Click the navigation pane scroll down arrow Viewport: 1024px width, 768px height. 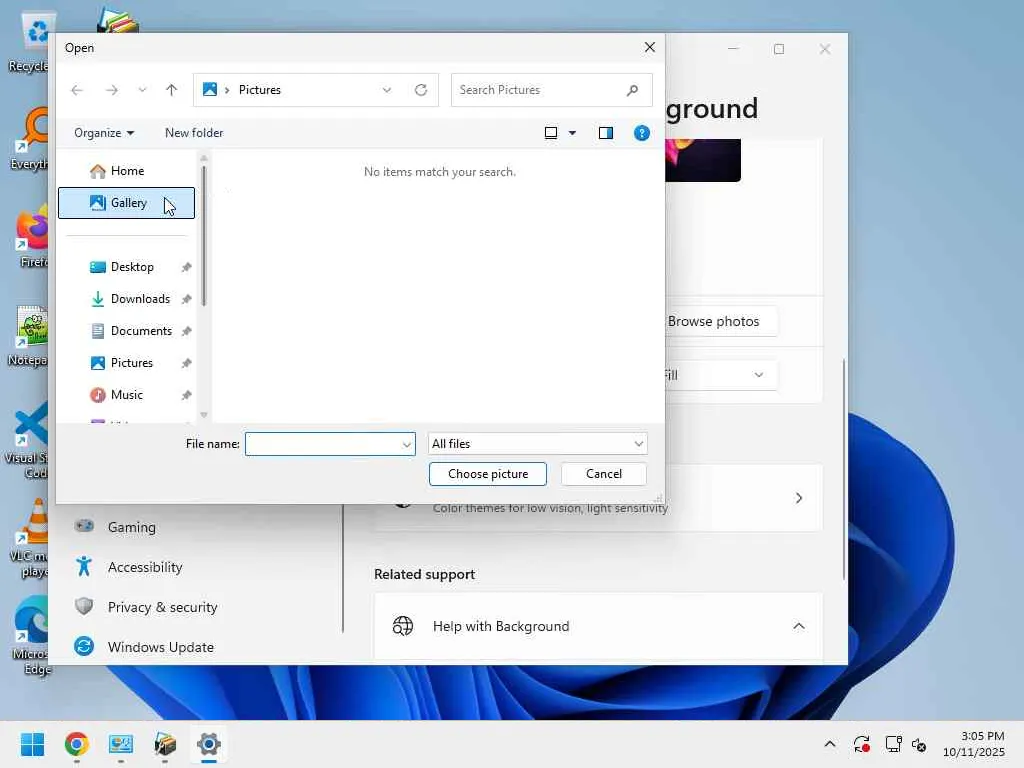(204, 415)
